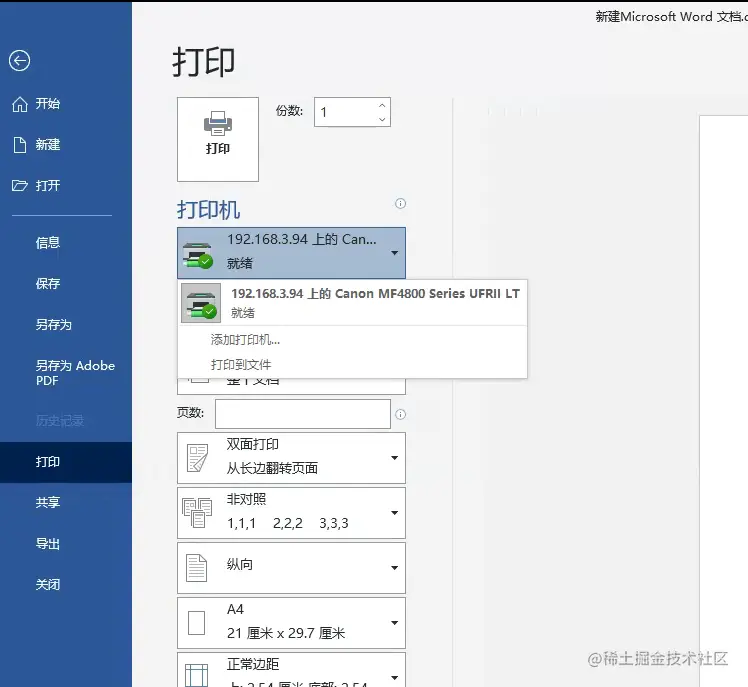The width and height of the screenshot is (748, 687).
Task: Decrease copies with the down spinner arrow
Action: (x=382, y=119)
